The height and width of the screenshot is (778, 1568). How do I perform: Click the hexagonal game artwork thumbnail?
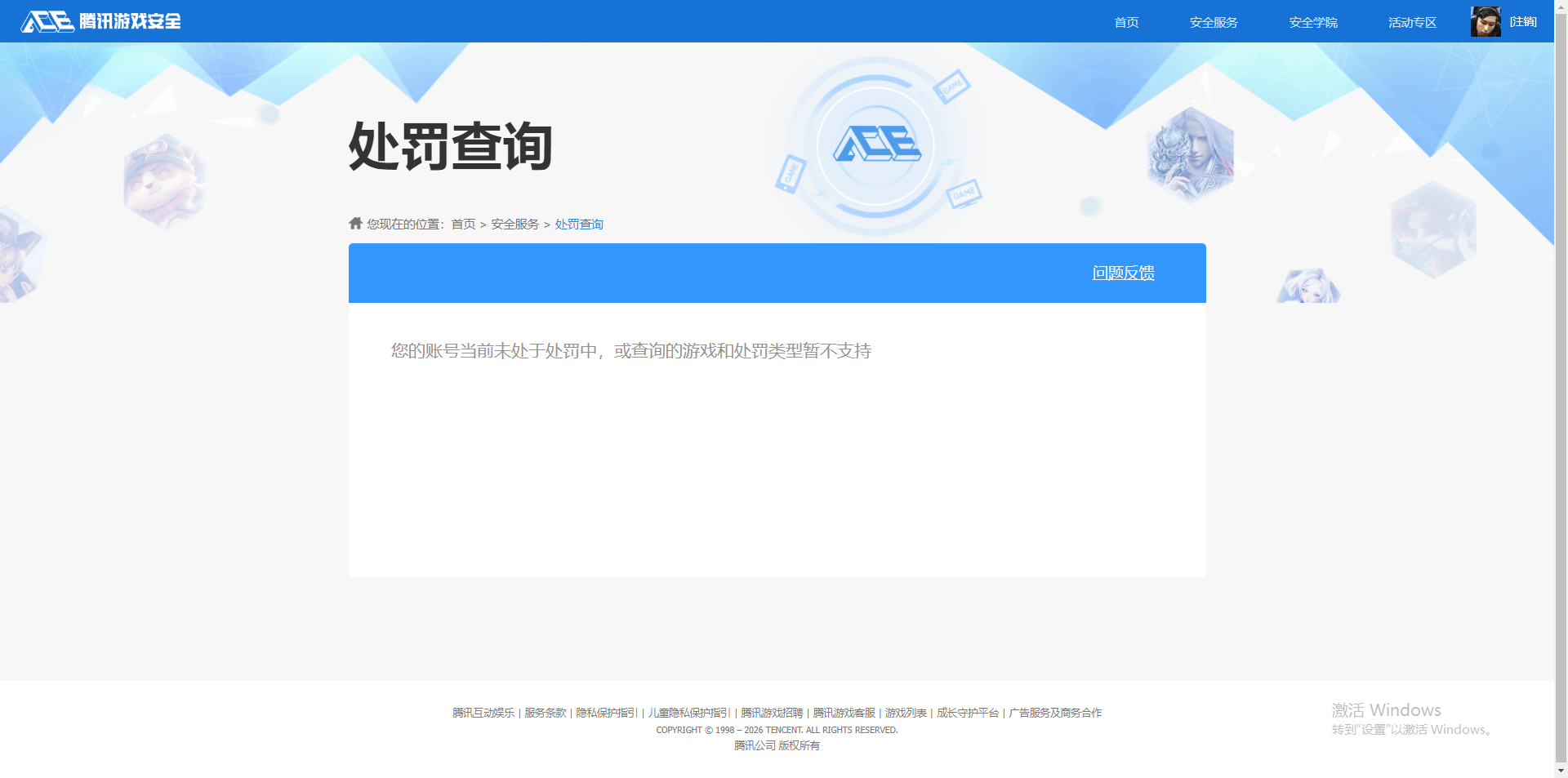[x=1434, y=230]
